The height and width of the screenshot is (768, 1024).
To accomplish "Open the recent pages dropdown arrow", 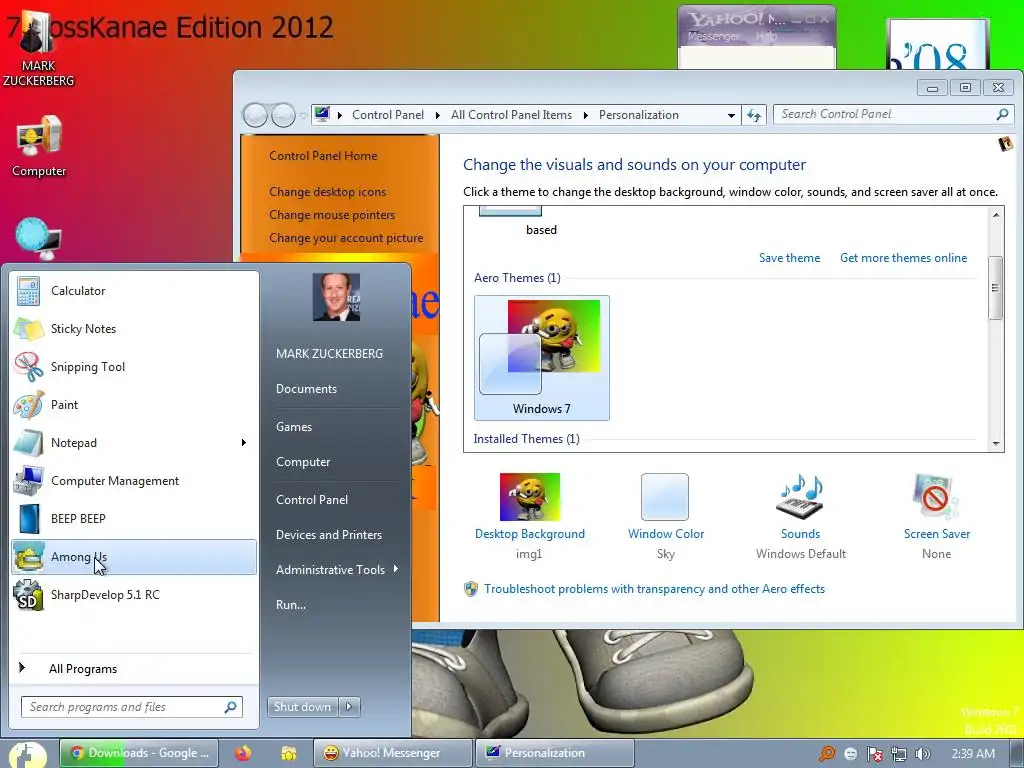I will [x=303, y=116].
